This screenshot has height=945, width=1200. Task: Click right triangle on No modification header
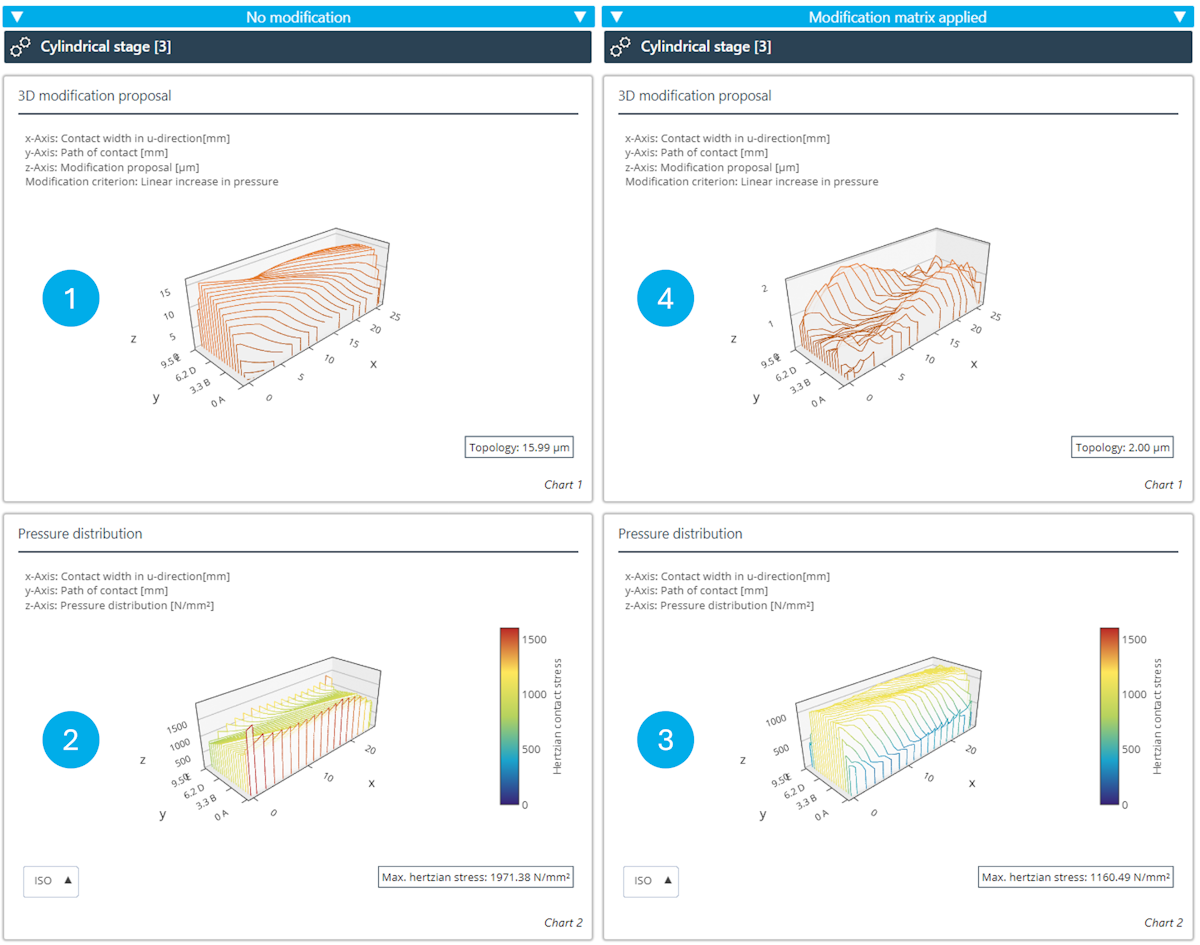[x=580, y=17]
